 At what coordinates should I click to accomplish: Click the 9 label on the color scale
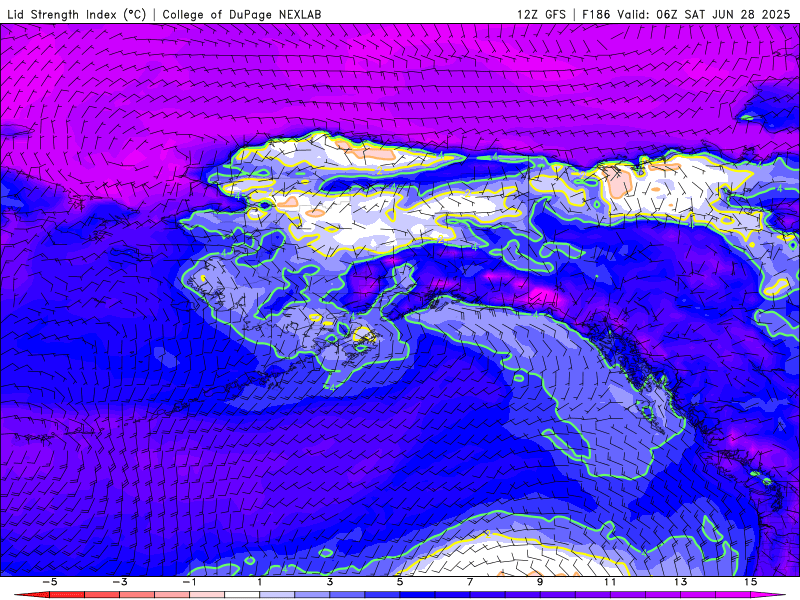(540, 582)
